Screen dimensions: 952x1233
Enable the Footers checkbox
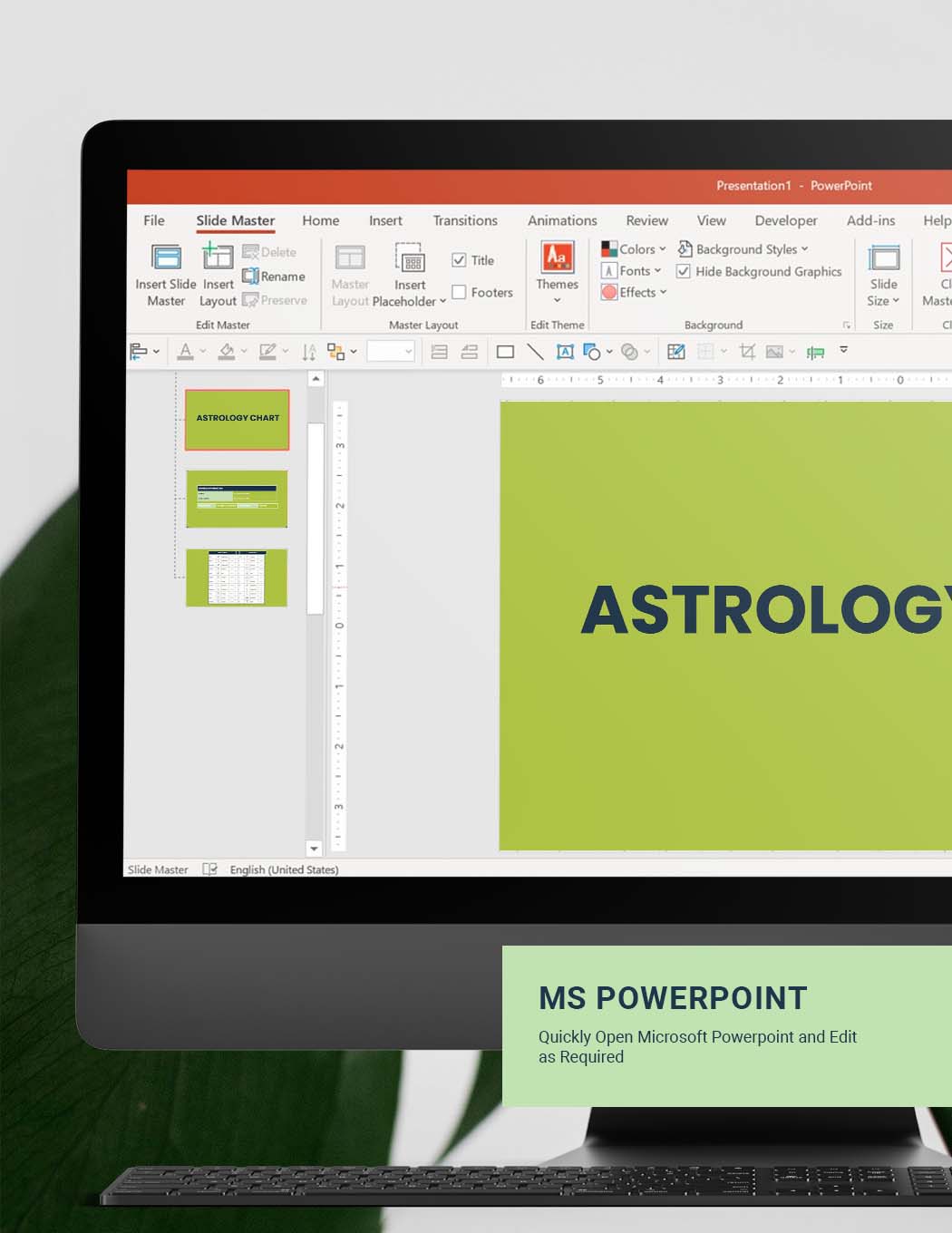[459, 292]
